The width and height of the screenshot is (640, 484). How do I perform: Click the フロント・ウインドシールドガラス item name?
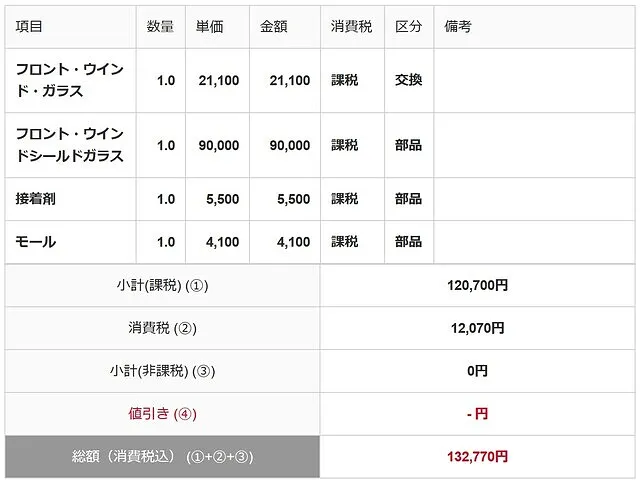(x=69, y=145)
